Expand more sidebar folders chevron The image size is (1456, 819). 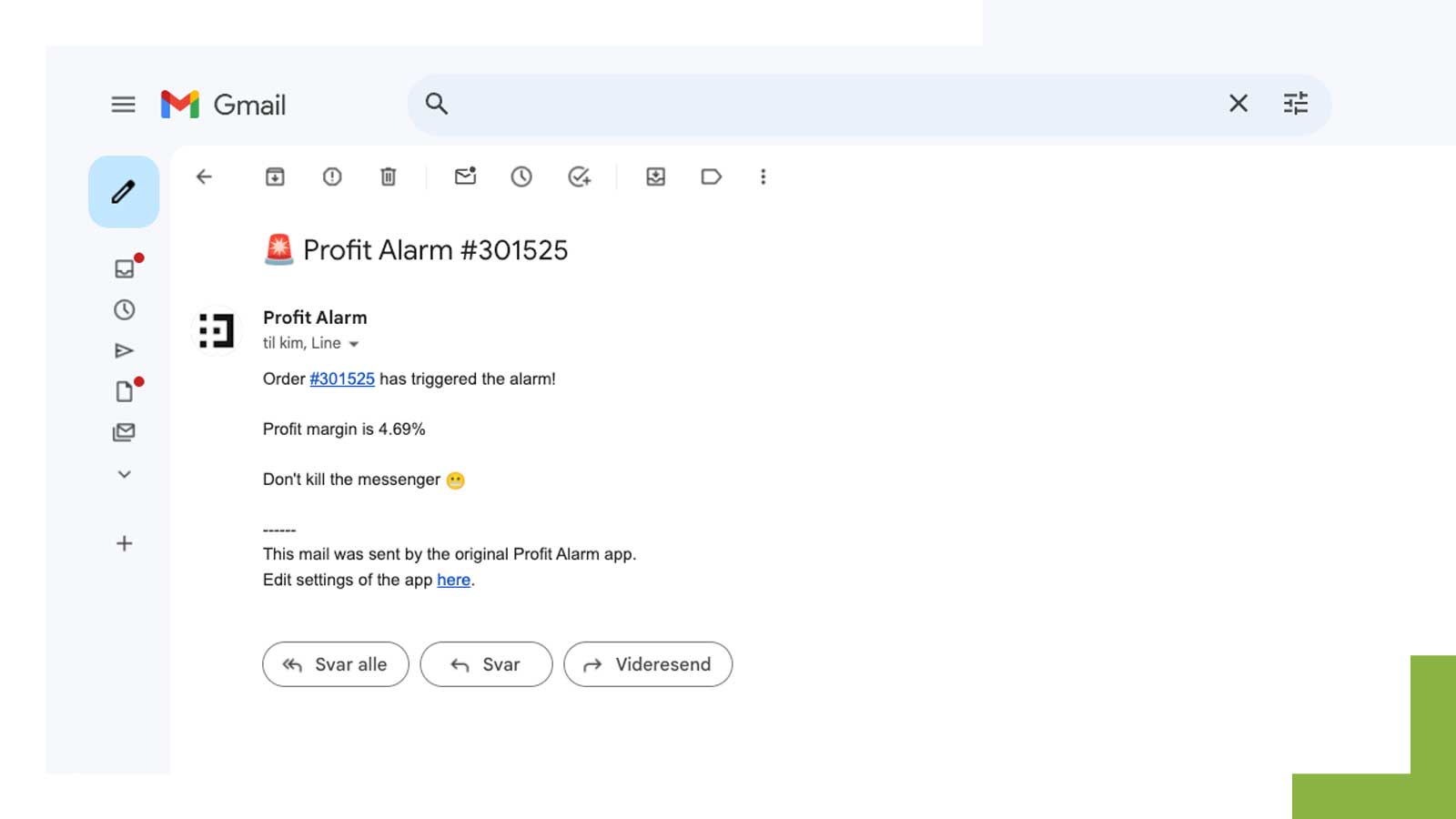[125, 474]
